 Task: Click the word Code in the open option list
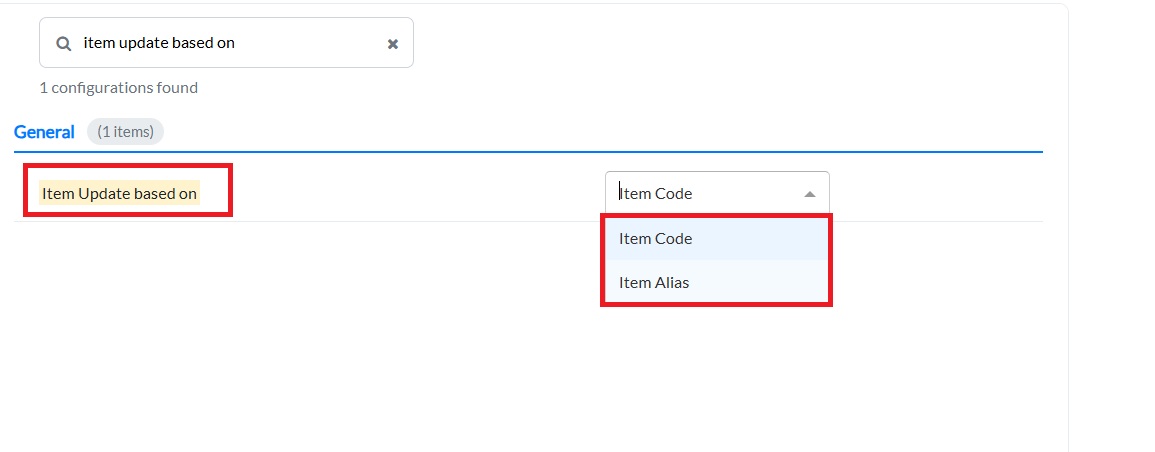point(674,239)
